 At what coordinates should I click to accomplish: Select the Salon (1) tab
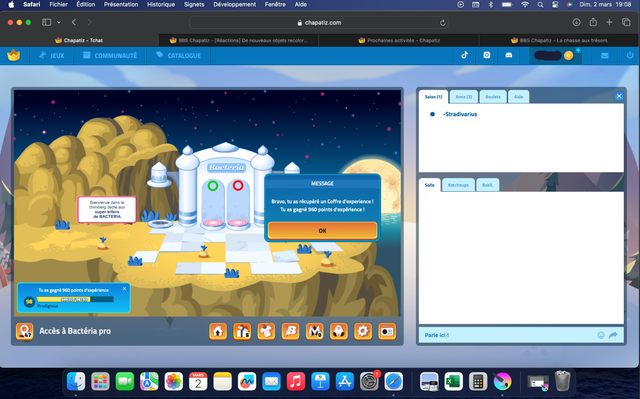pyautogui.click(x=433, y=97)
